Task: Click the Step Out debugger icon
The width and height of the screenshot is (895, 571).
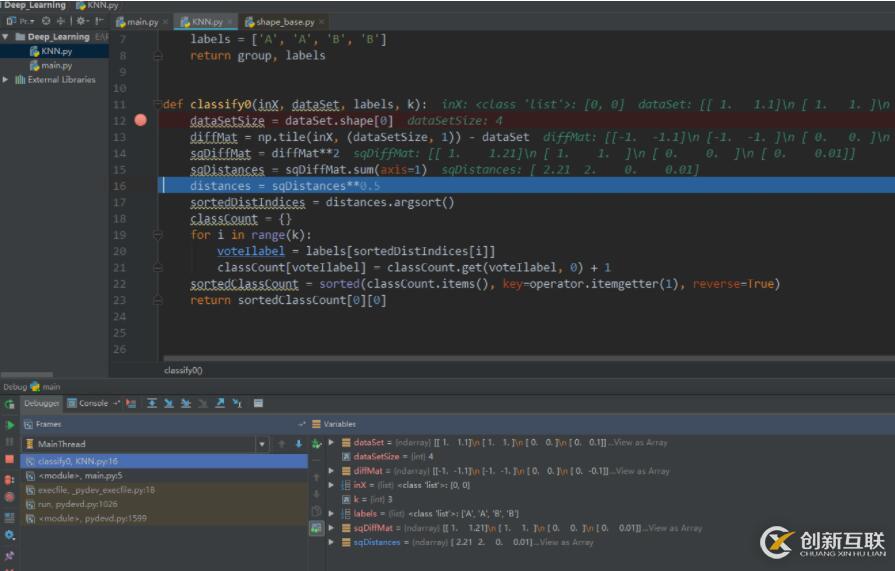Action: click(220, 404)
